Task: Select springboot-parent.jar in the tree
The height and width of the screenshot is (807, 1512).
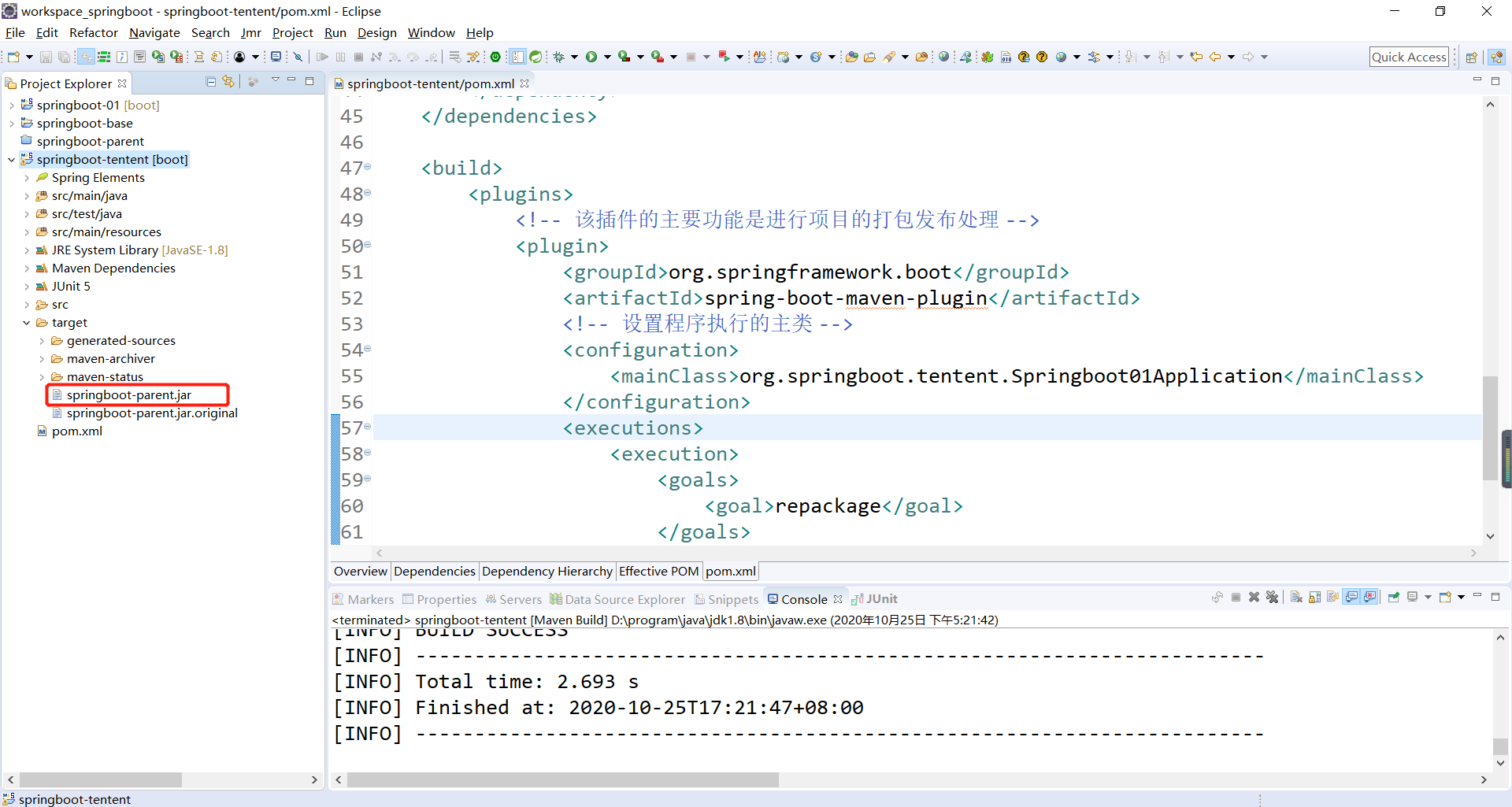Action: 129,395
